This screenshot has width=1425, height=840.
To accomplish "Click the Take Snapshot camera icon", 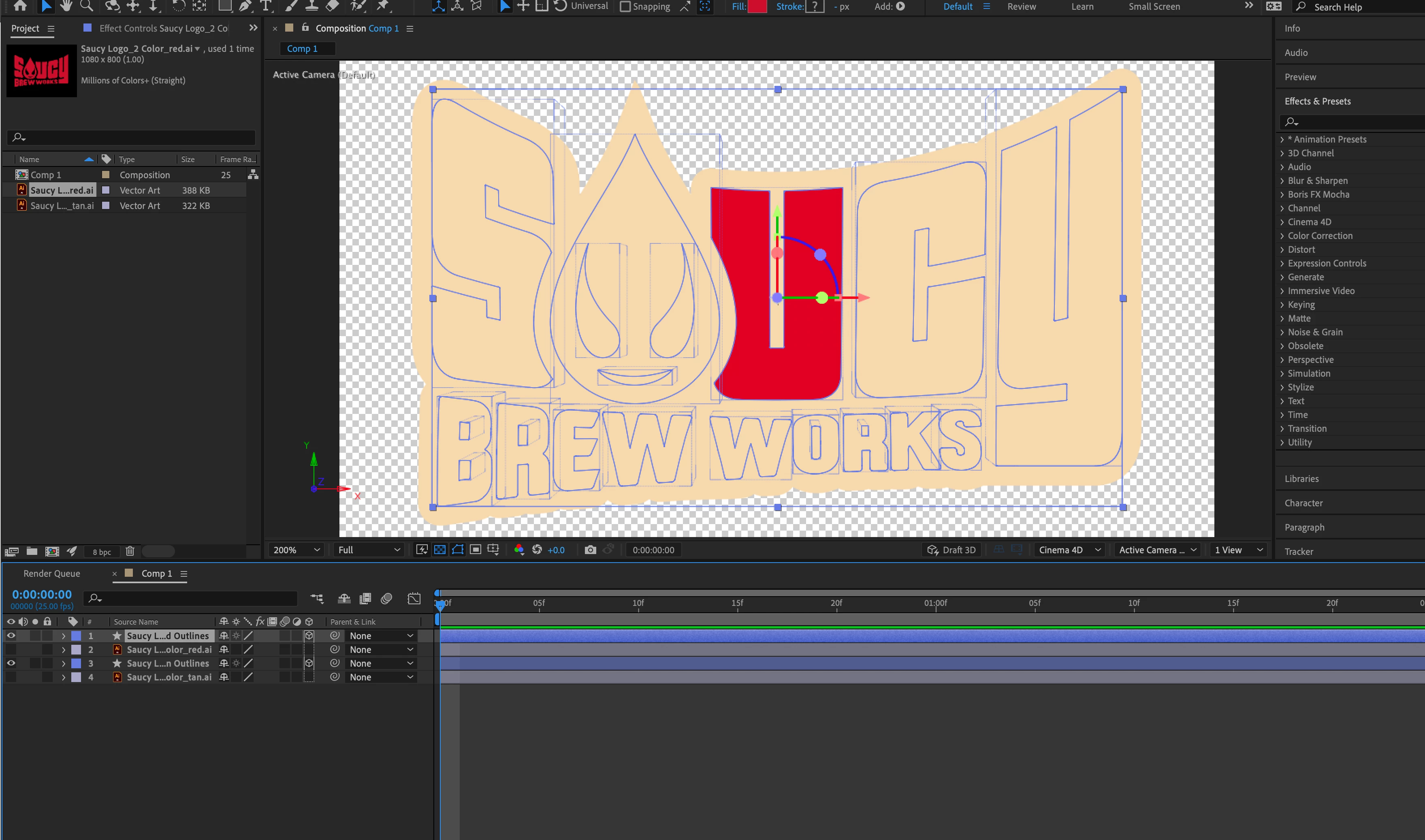I will (x=590, y=550).
